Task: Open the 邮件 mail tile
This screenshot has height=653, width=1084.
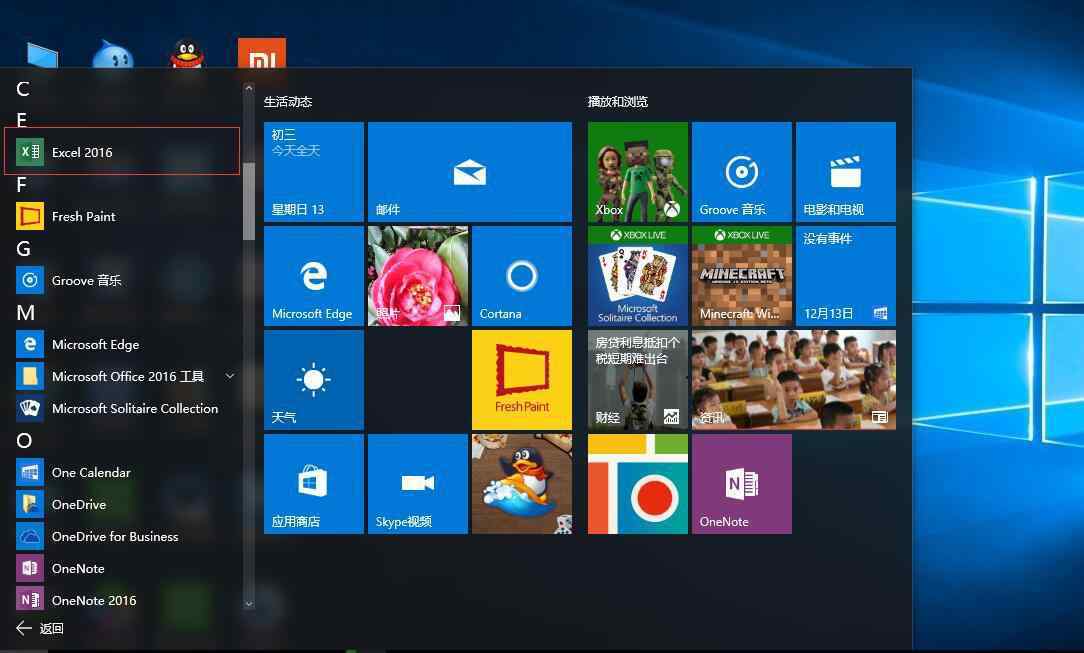Action: pos(469,172)
